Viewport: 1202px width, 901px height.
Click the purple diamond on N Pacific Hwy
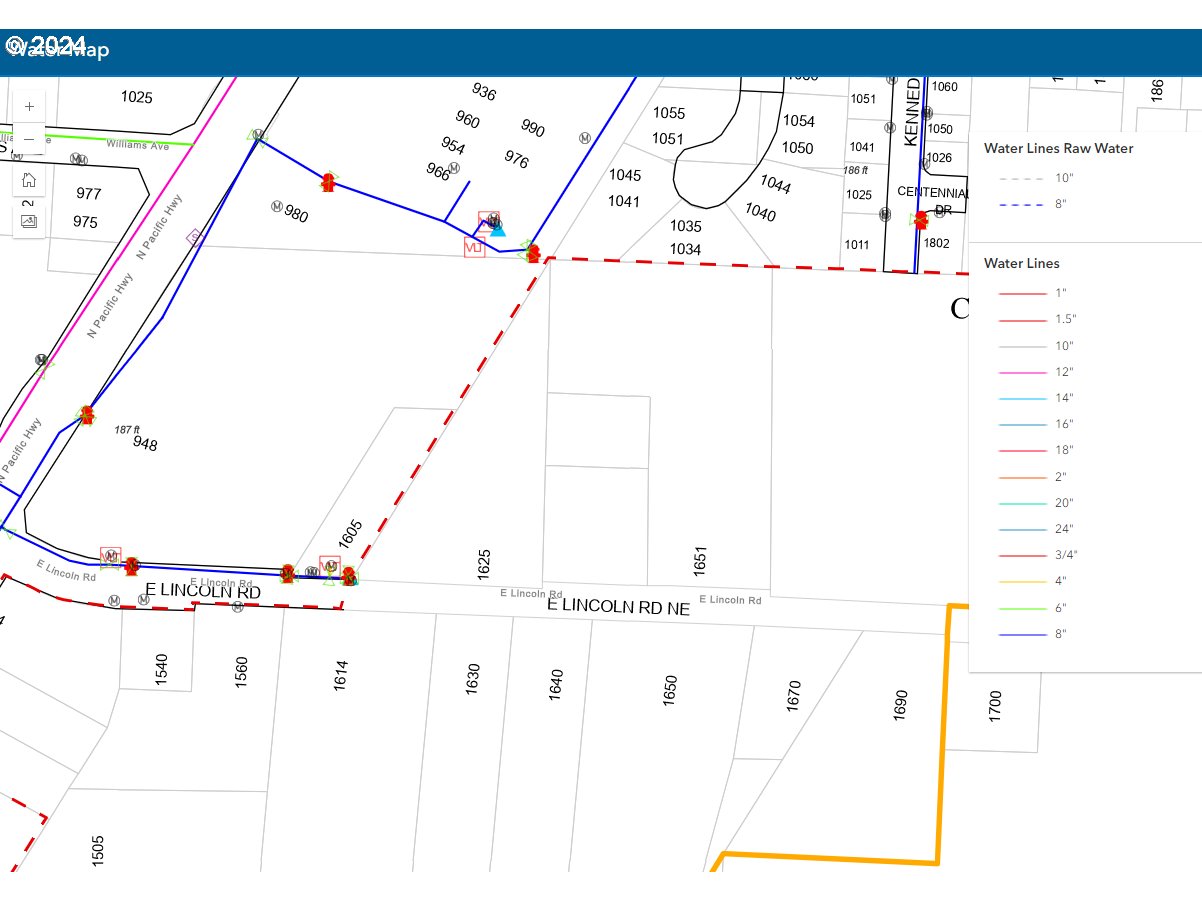(196, 237)
